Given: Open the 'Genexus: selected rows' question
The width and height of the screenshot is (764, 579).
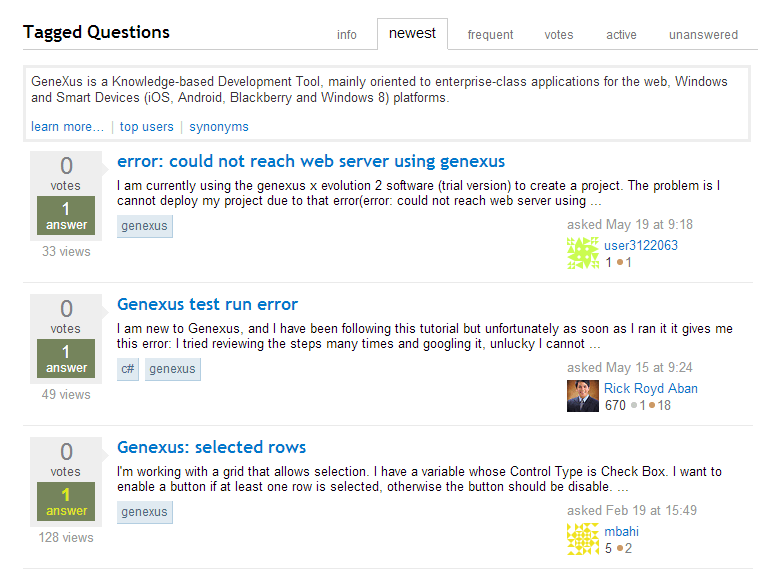Looking at the screenshot, I should (211, 447).
